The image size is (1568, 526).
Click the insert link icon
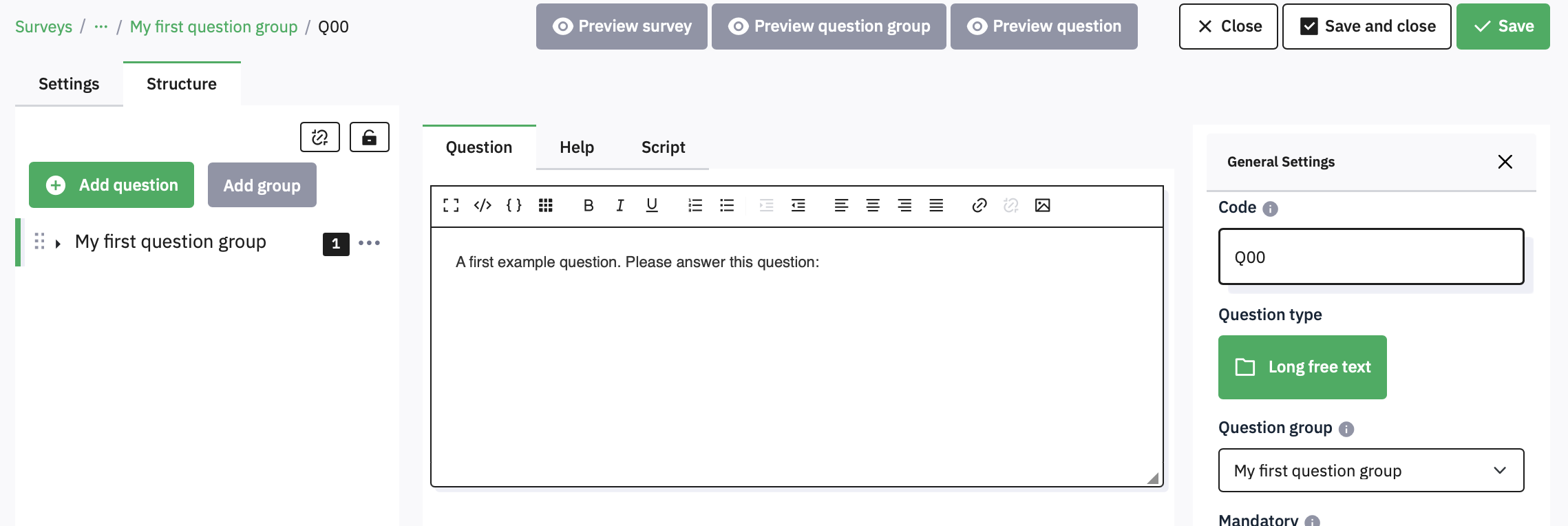(979, 205)
